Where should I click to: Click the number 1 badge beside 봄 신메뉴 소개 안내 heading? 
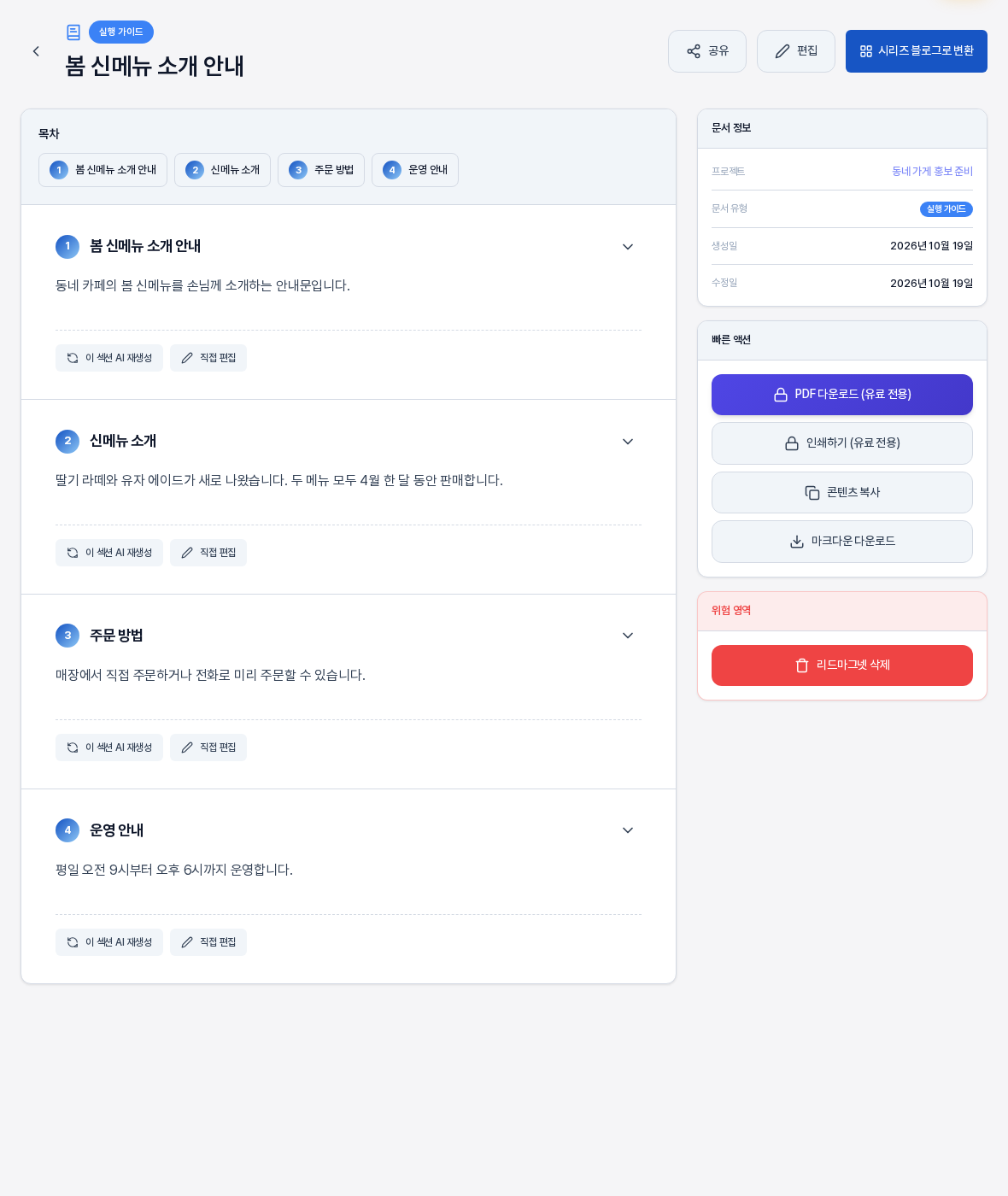[67, 247]
